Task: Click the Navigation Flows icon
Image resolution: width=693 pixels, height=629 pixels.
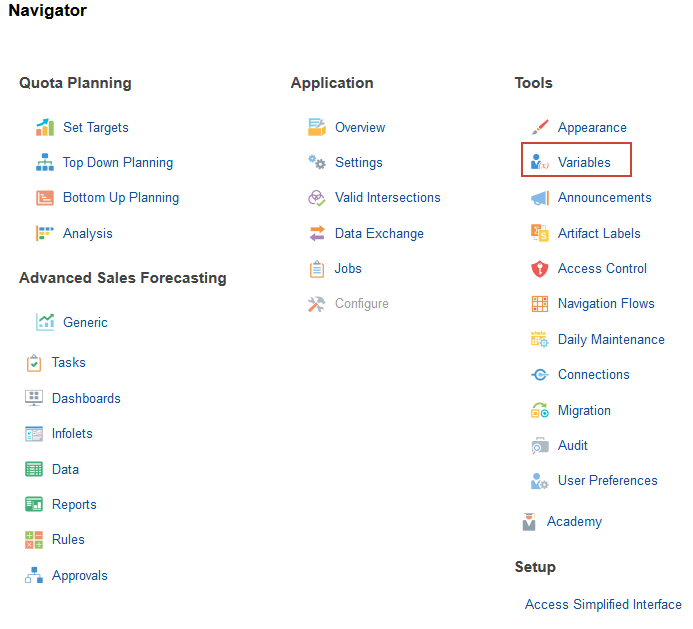Action: pos(540,304)
